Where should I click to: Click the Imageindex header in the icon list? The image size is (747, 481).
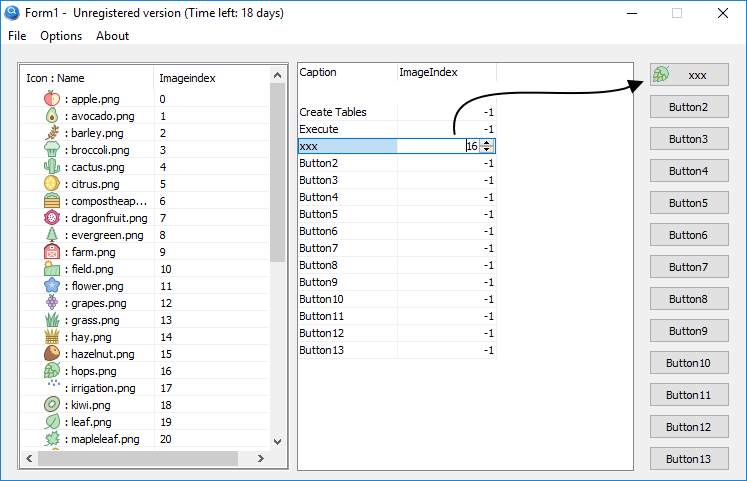[212, 78]
